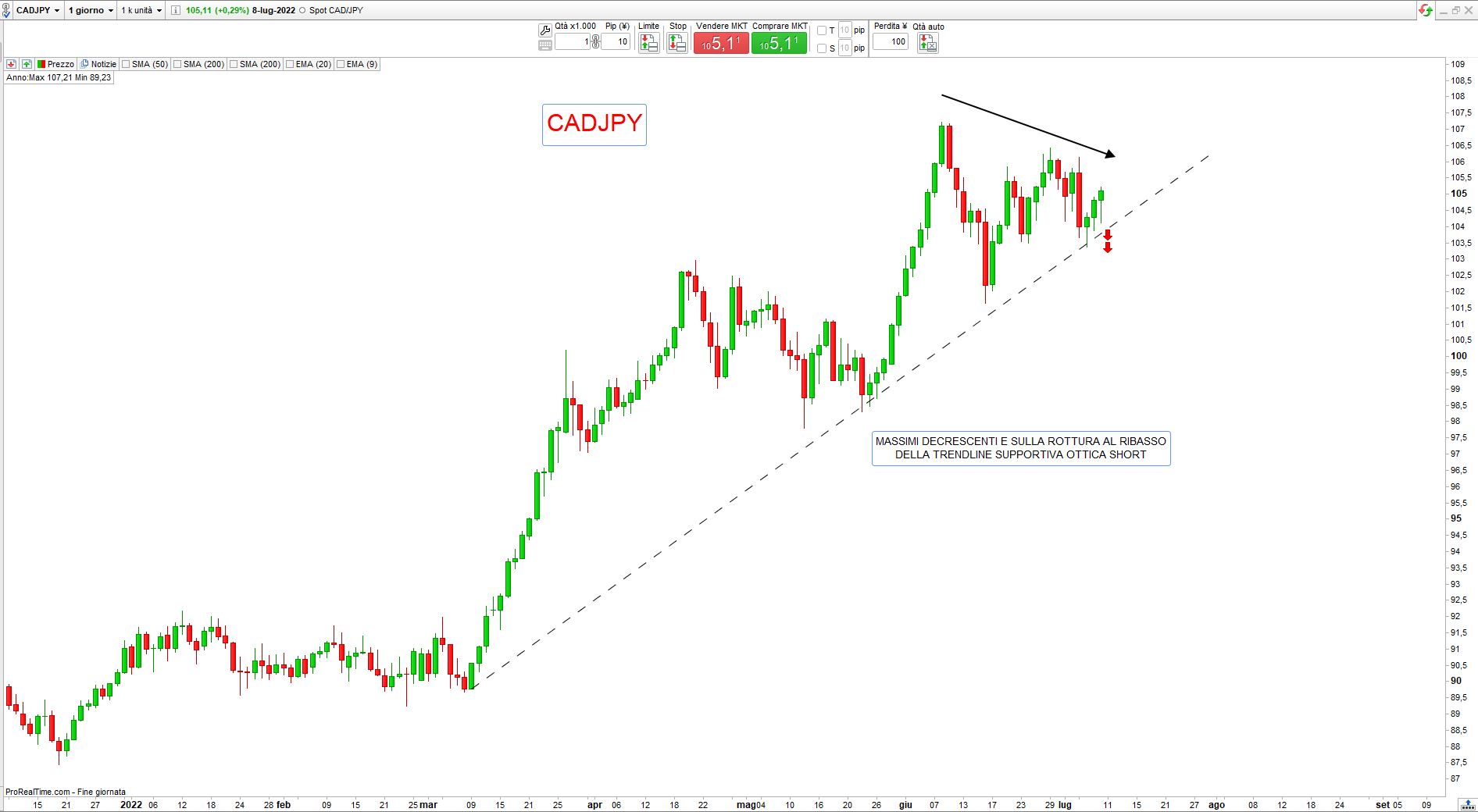
Task: Click the T pip value field
Action: point(844,30)
